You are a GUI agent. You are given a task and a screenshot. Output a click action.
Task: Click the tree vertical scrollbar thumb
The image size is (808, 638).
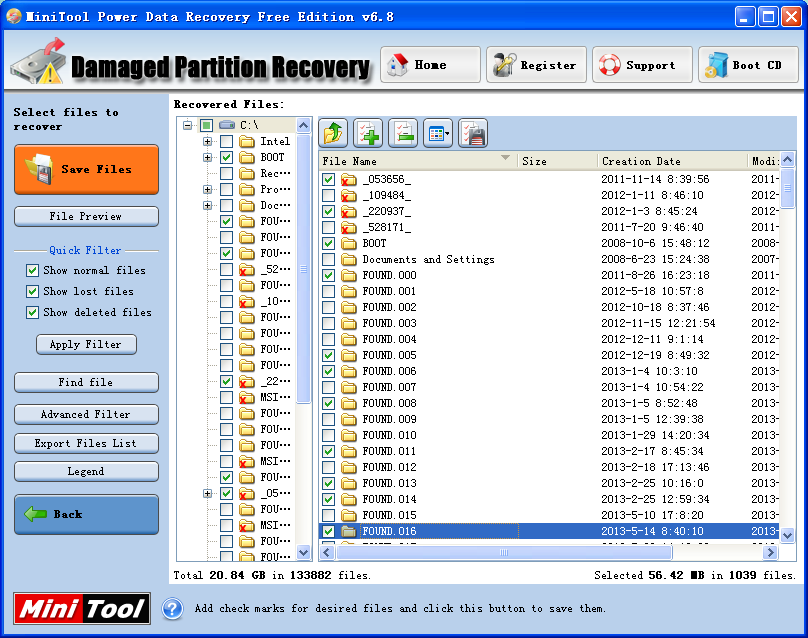pos(304,268)
